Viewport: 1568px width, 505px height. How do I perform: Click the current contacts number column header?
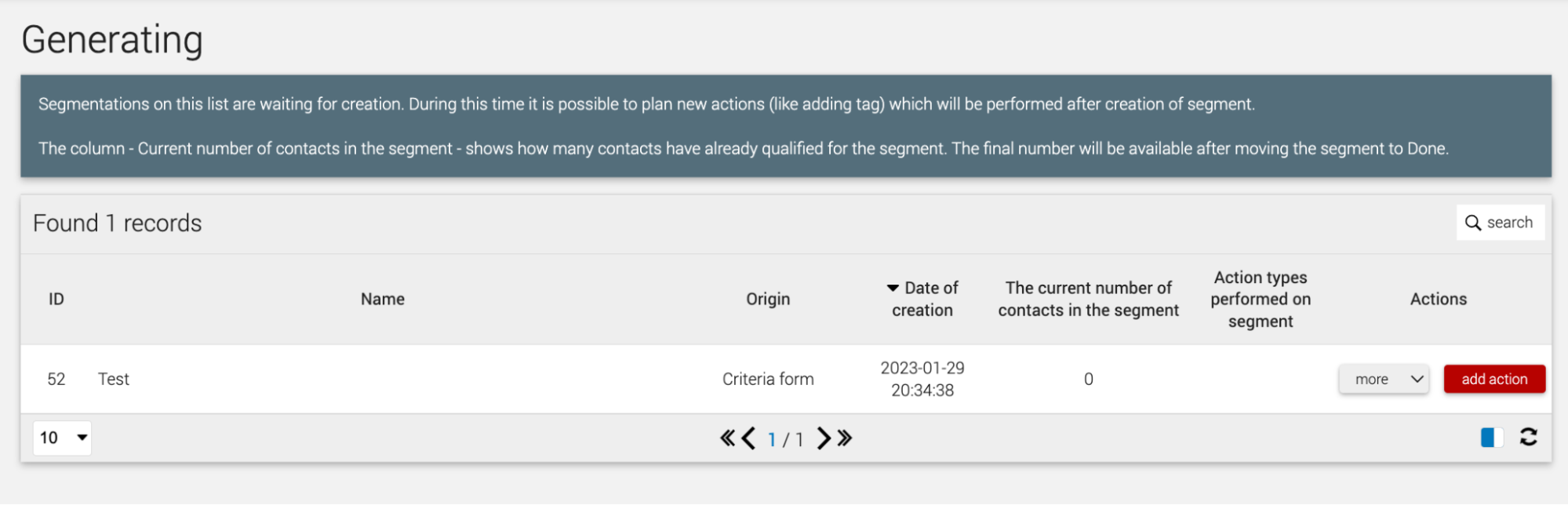[x=1089, y=300]
